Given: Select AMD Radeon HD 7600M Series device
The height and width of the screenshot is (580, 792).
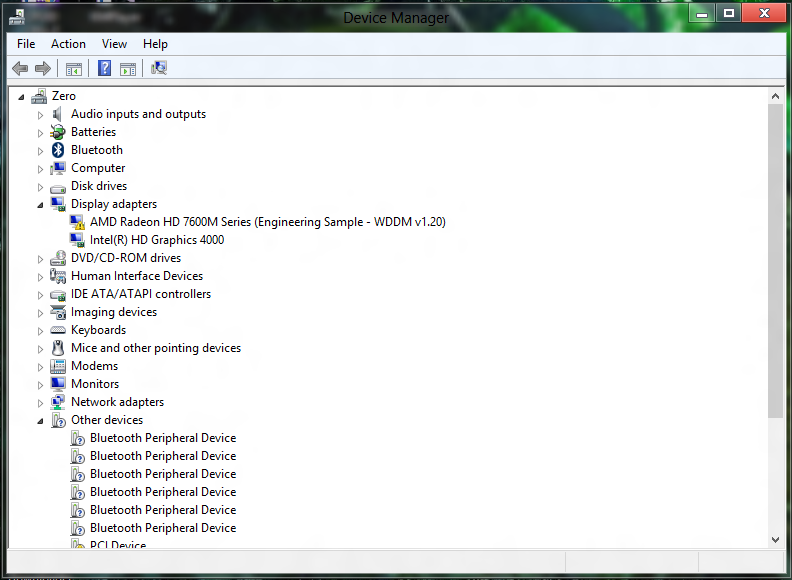Looking at the screenshot, I should (x=268, y=222).
